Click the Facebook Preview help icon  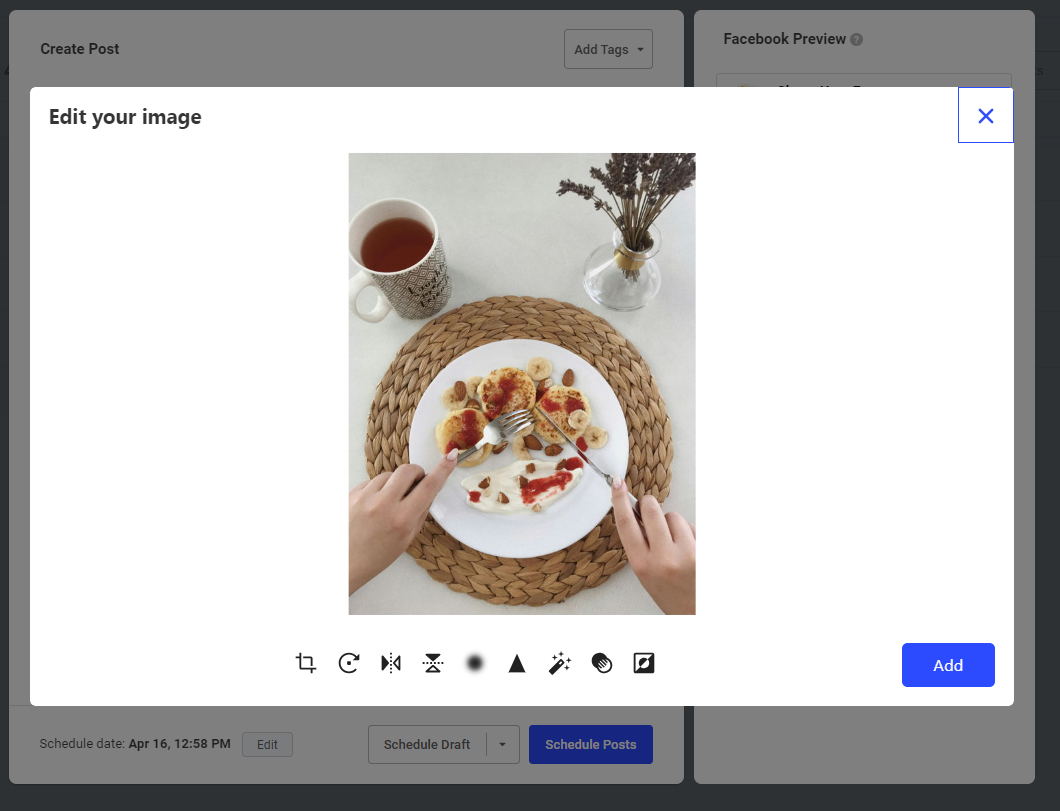pyautogui.click(x=858, y=38)
